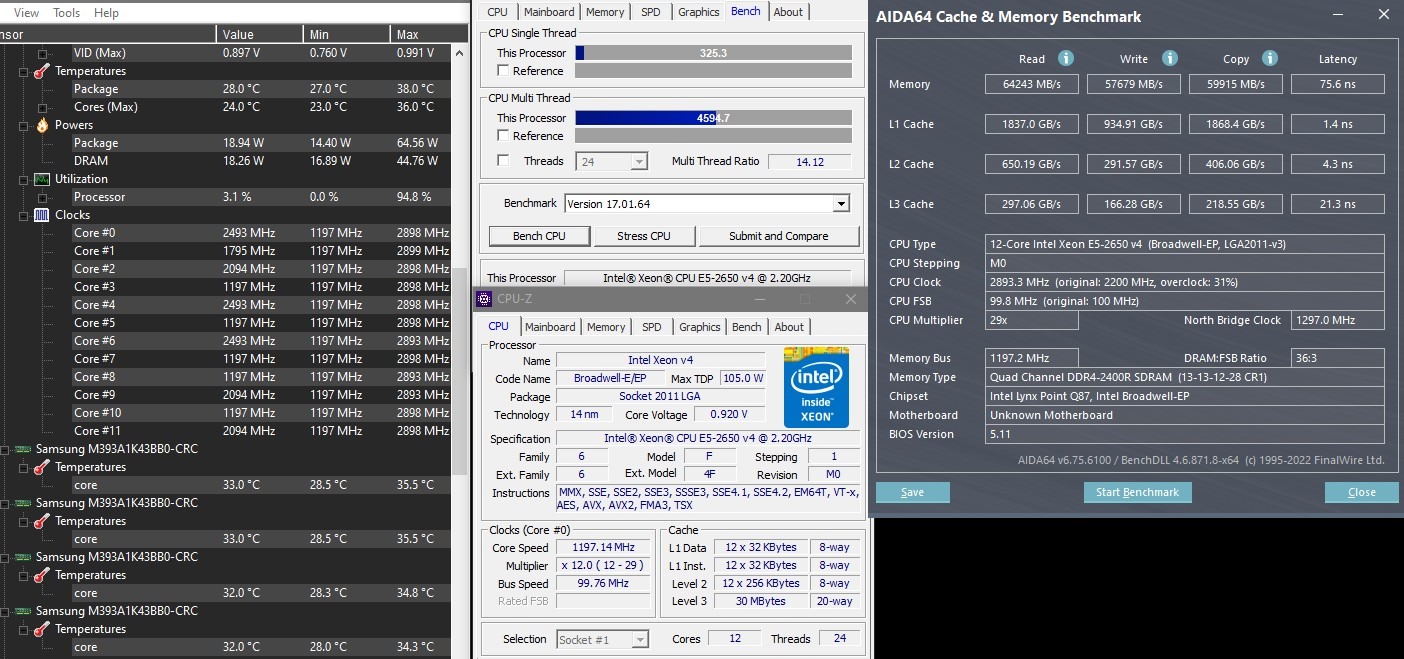Collapse Temperatures node above Package row
Screen dimensions: 1404x659
24,71
